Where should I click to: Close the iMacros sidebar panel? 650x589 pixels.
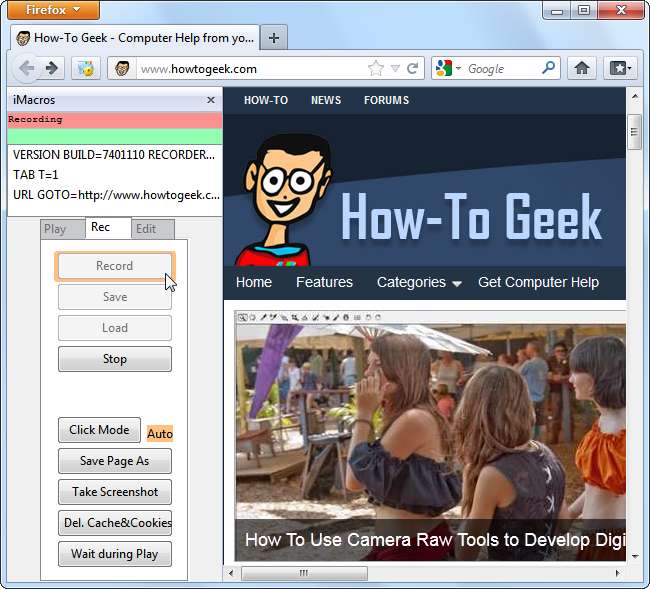(x=211, y=100)
